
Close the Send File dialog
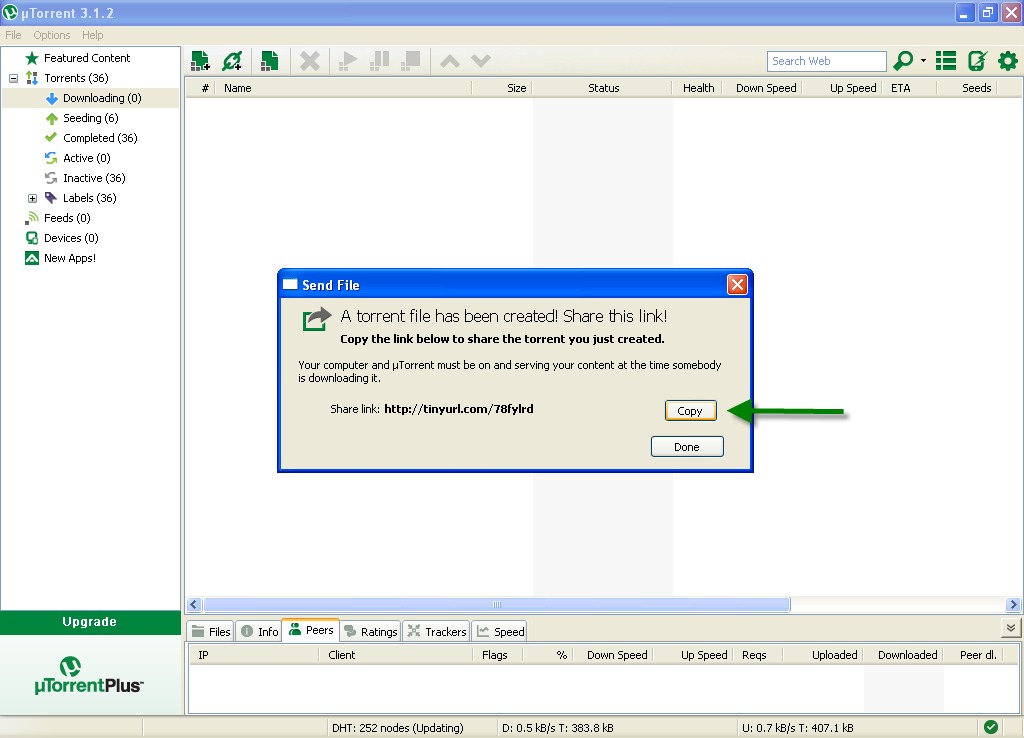[x=737, y=285]
